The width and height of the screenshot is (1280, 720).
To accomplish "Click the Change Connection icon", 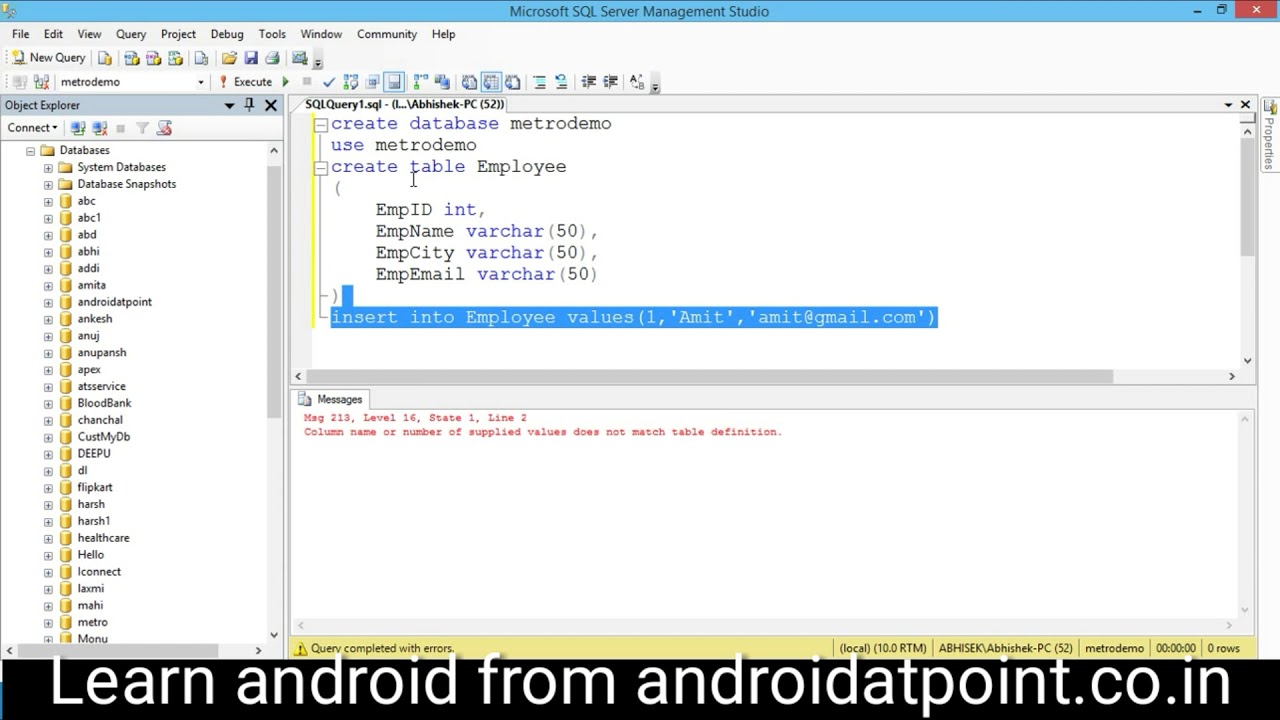I will [x=41, y=82].
